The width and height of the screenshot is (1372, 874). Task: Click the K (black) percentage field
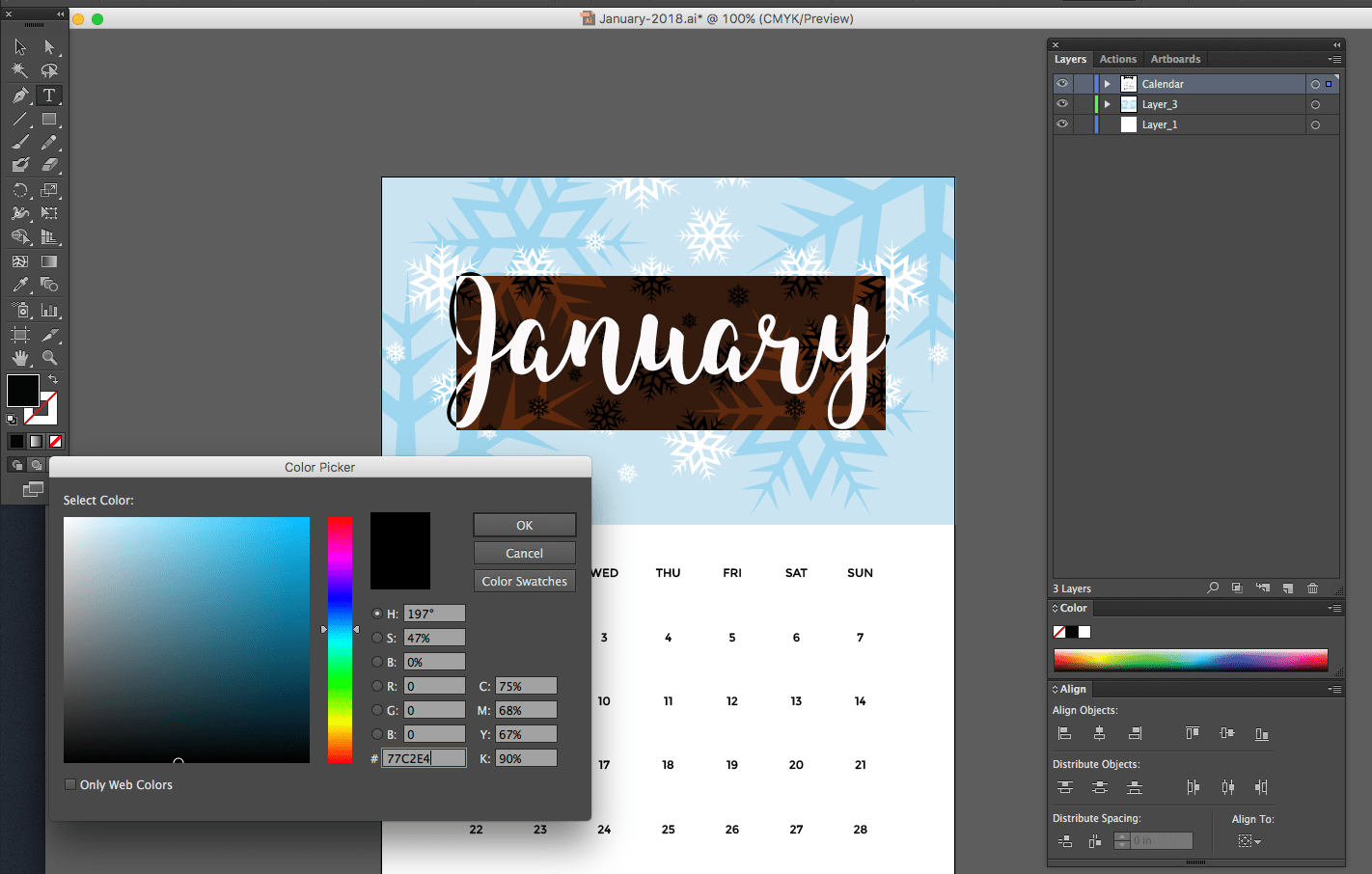[526, 758]
